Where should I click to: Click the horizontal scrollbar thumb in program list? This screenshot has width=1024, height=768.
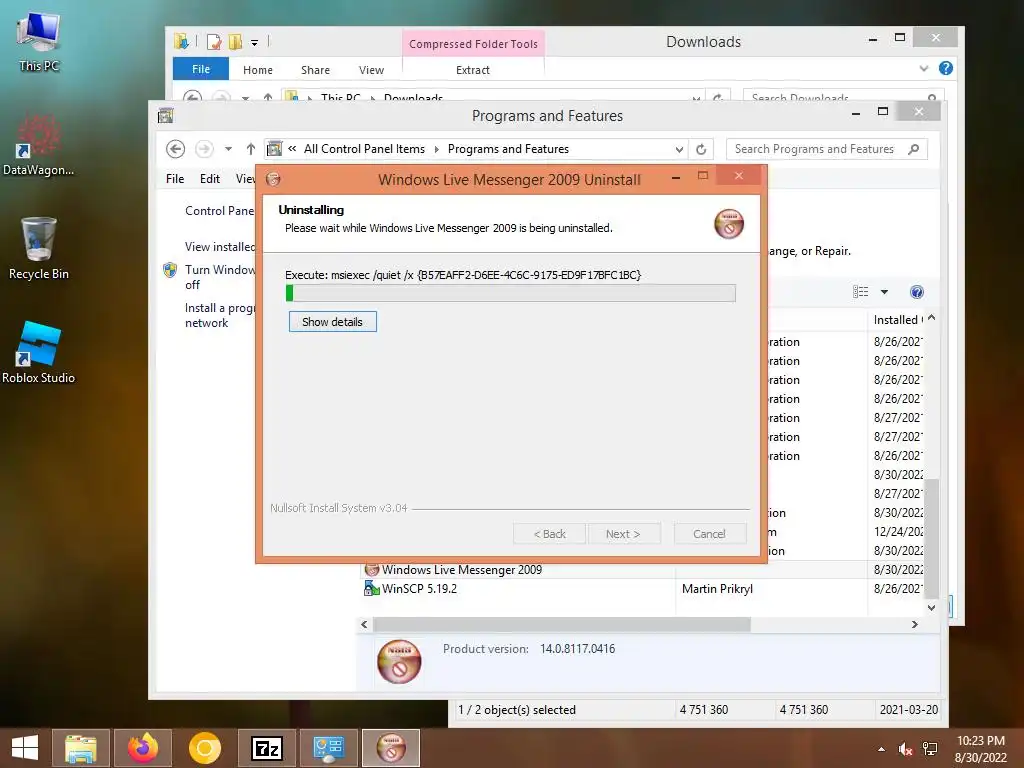[x=562, y=624]
